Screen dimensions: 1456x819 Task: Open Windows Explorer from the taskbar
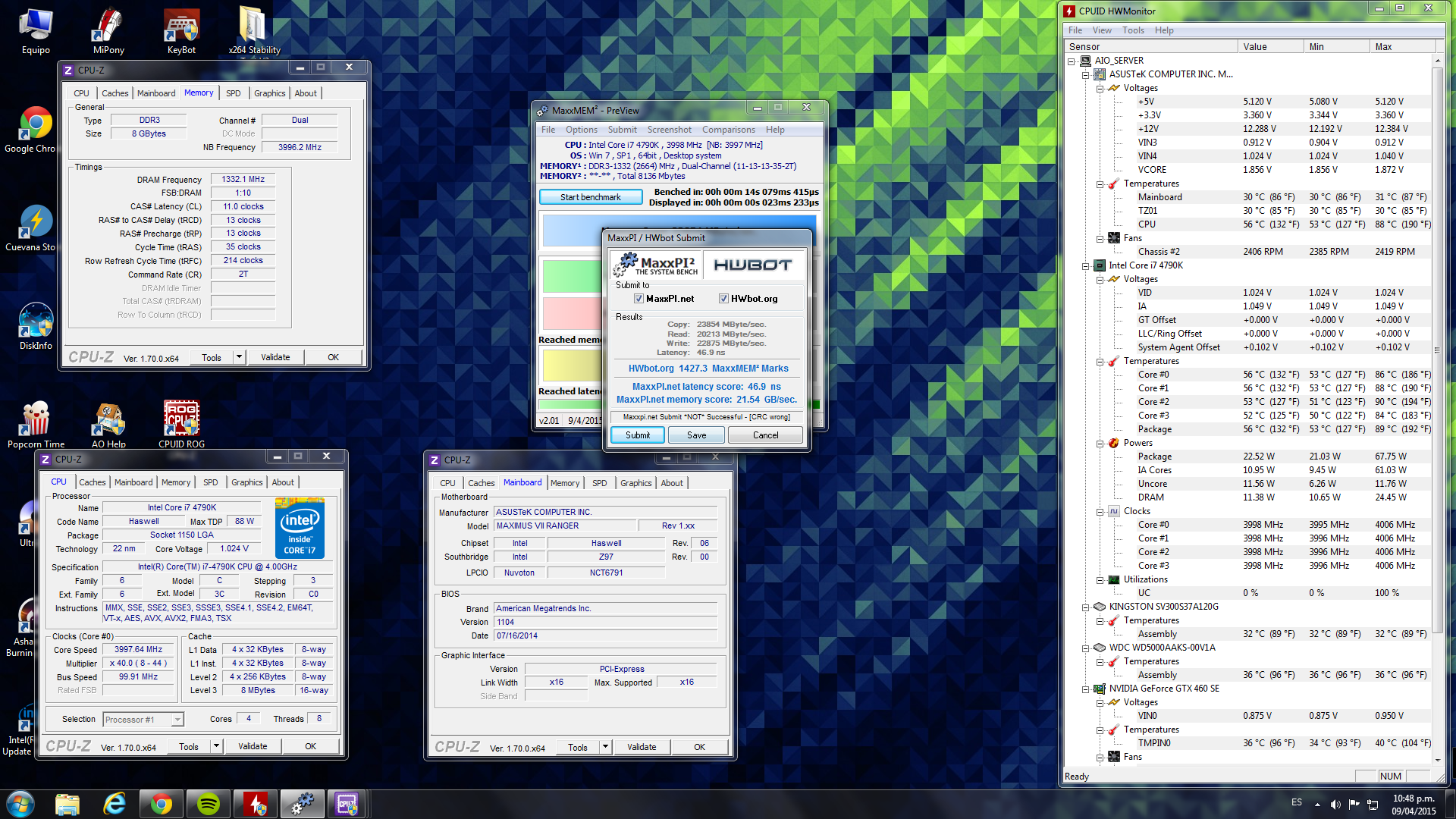click(x=67, y=804)
